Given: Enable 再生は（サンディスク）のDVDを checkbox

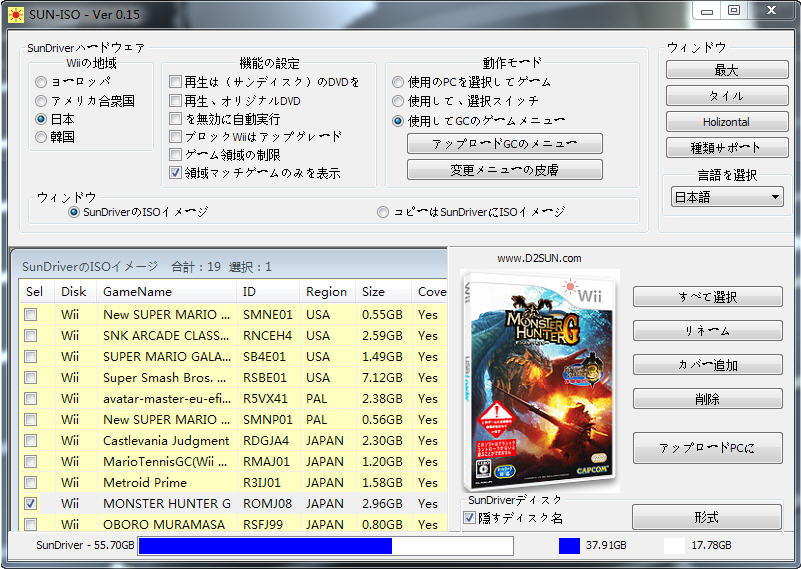Looking at the screenshot, I should 175,82.
